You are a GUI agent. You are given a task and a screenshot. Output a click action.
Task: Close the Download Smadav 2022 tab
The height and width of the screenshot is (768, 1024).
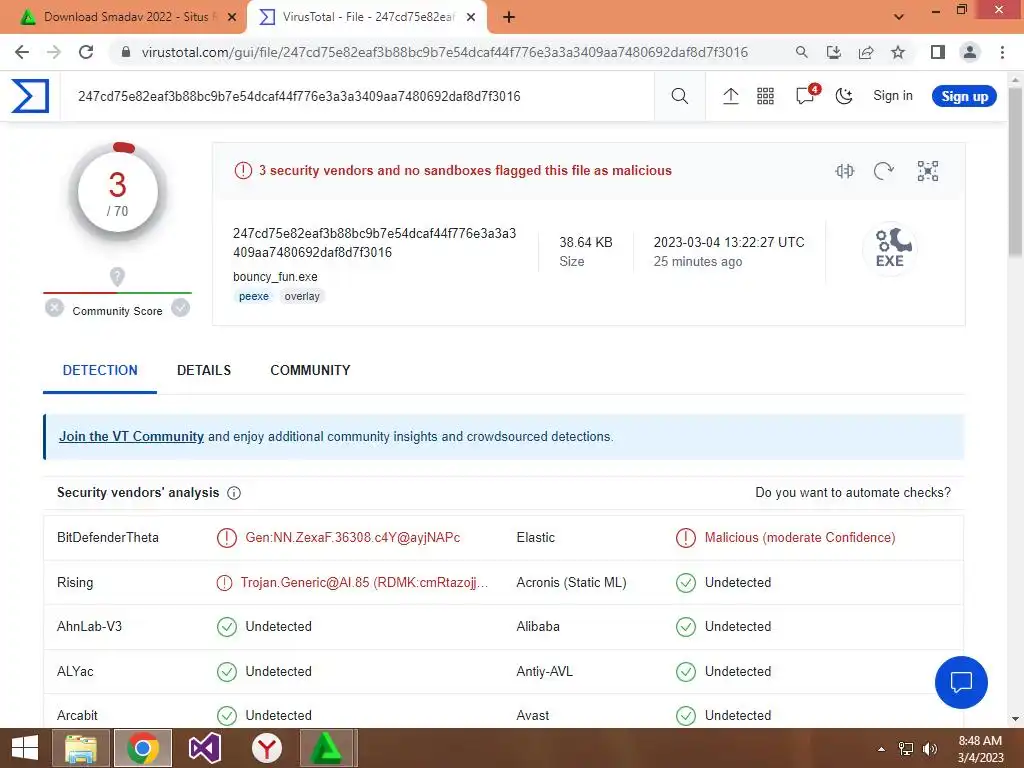coord(232,17)
